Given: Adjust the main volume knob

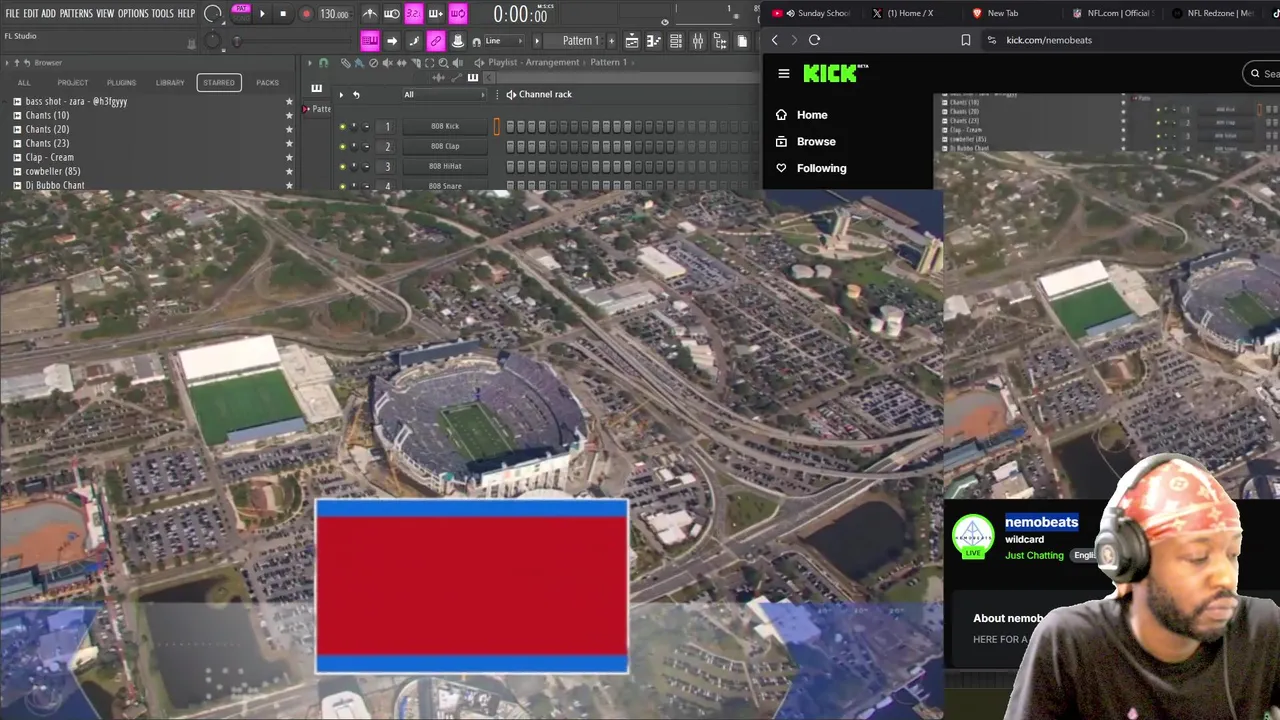Looking at the screenshot, I should pos(212,14).
